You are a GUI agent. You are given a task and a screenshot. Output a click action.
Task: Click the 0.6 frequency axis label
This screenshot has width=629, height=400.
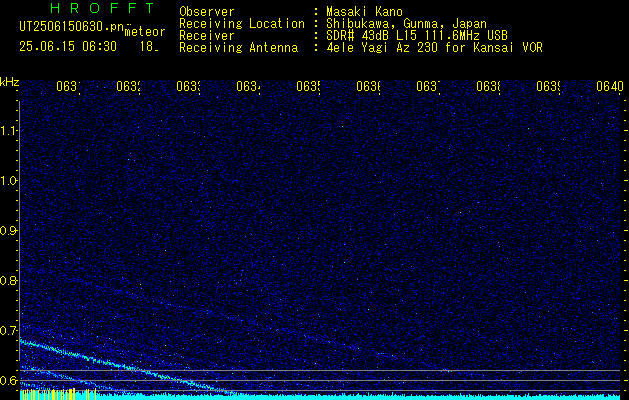point(9,380)
